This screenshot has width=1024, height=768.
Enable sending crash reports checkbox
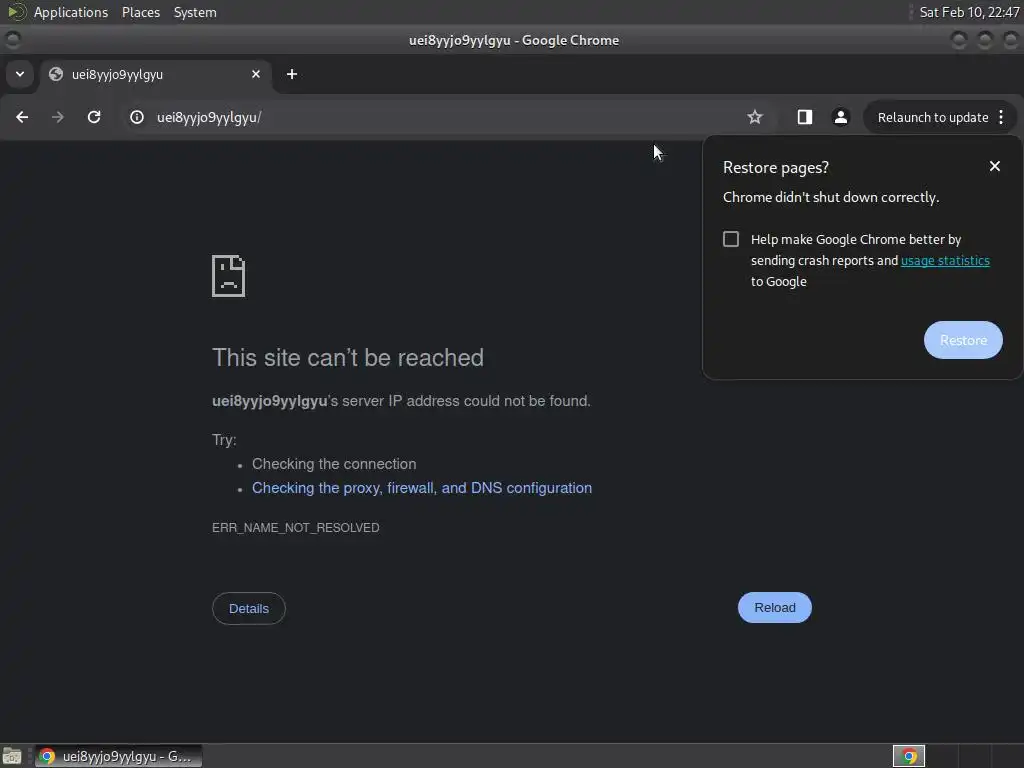point(731,239)
